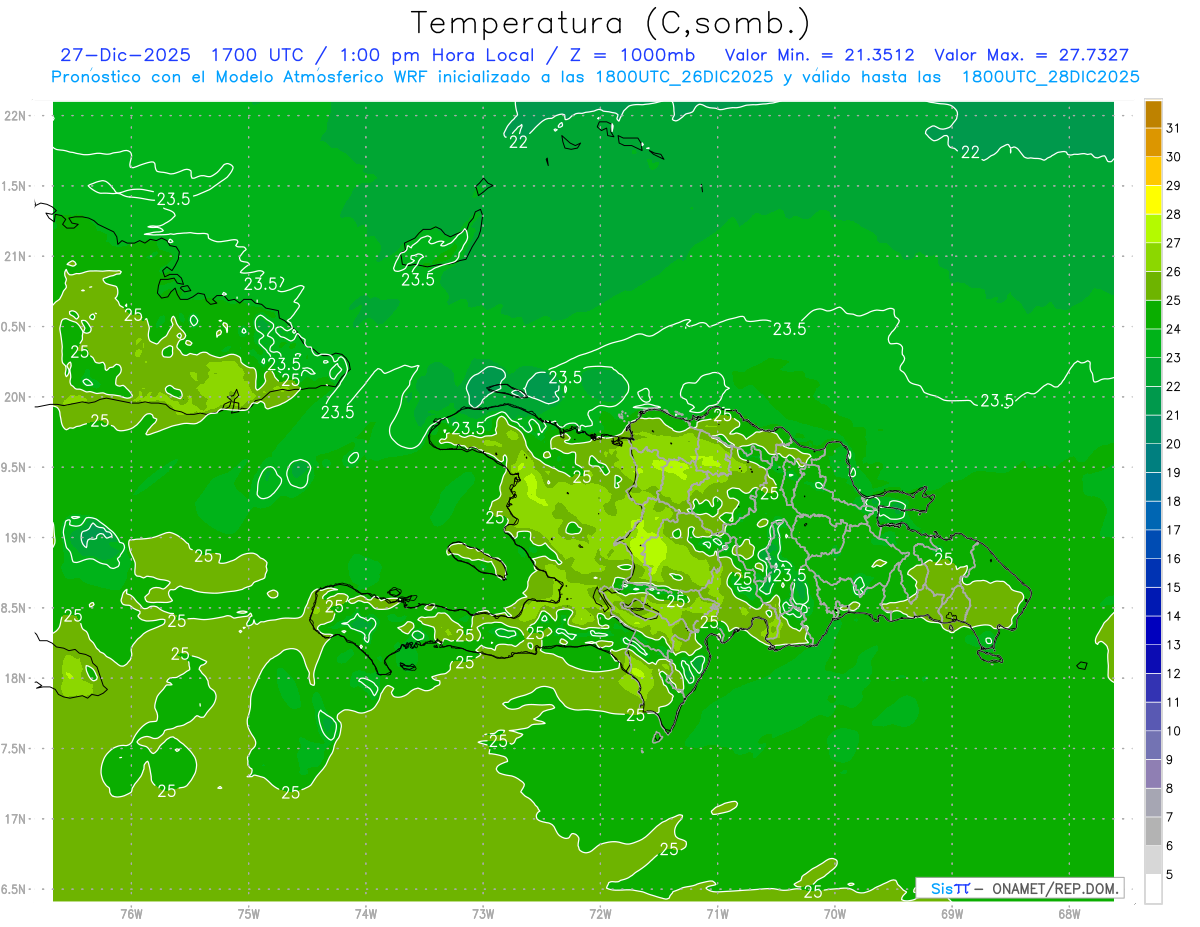The height and width of the screenshot is (927, 1200).
Task: Click the "Temperatura (C,somb.)" map title
Action: pos(610,23)
